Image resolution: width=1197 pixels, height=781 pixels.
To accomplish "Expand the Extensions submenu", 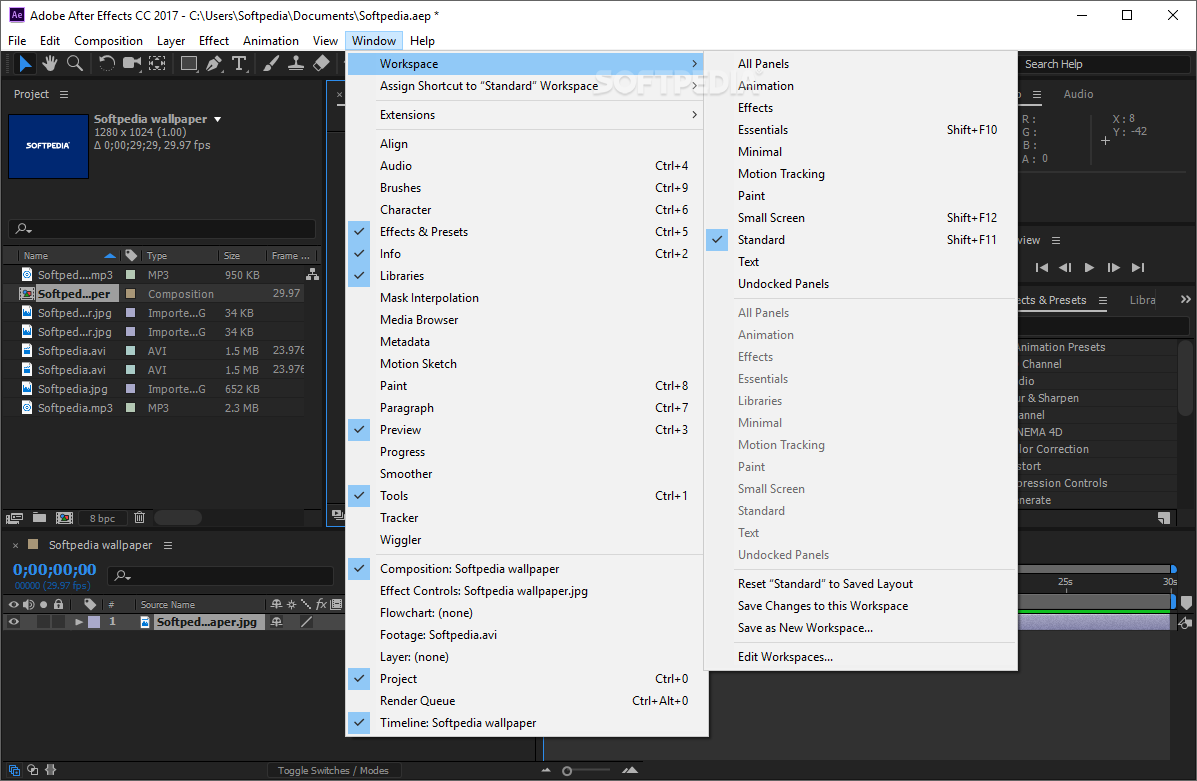I will 525,115.
